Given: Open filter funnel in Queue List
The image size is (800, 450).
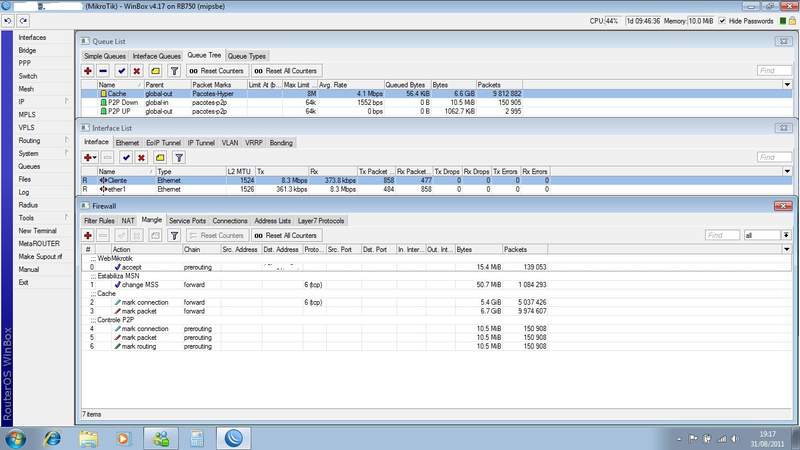Looking at the screenshot, I should click(x=174, y=71).
